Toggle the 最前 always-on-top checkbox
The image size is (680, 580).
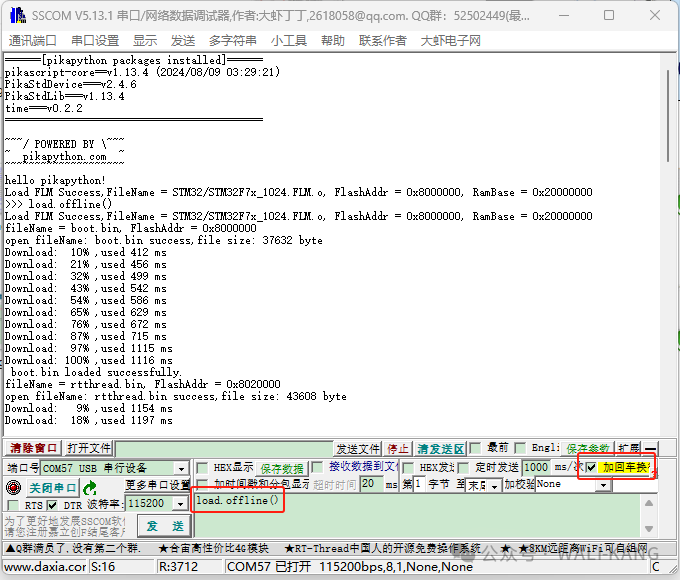click(475, 448)
